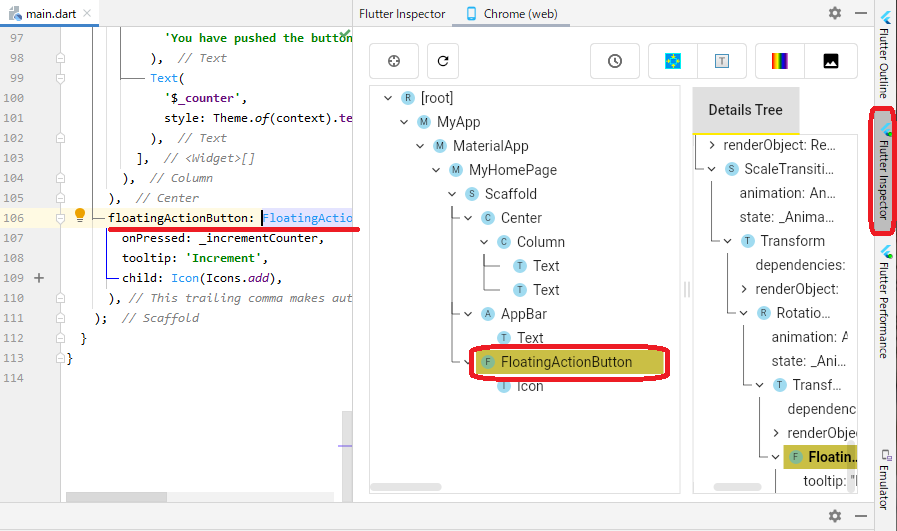Viewport: 897px width, 531px height.
Task: Toggle the Repaint Rainbow button
Action: tap(780, 61)
